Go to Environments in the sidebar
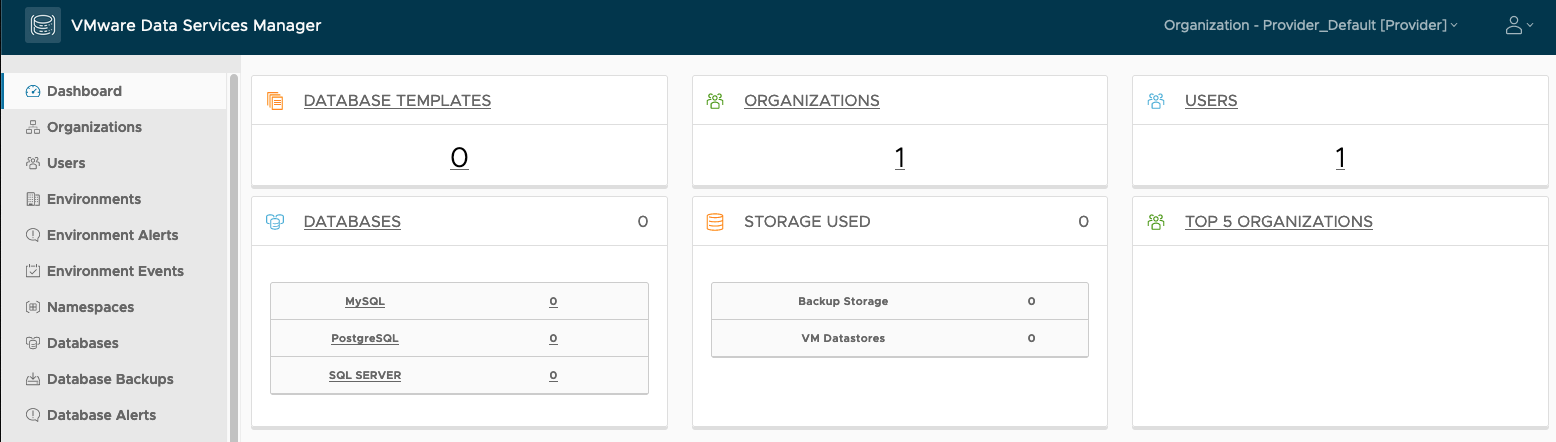Image resolution: width=1556 pixels, height=442 pixels. point(94,199)
